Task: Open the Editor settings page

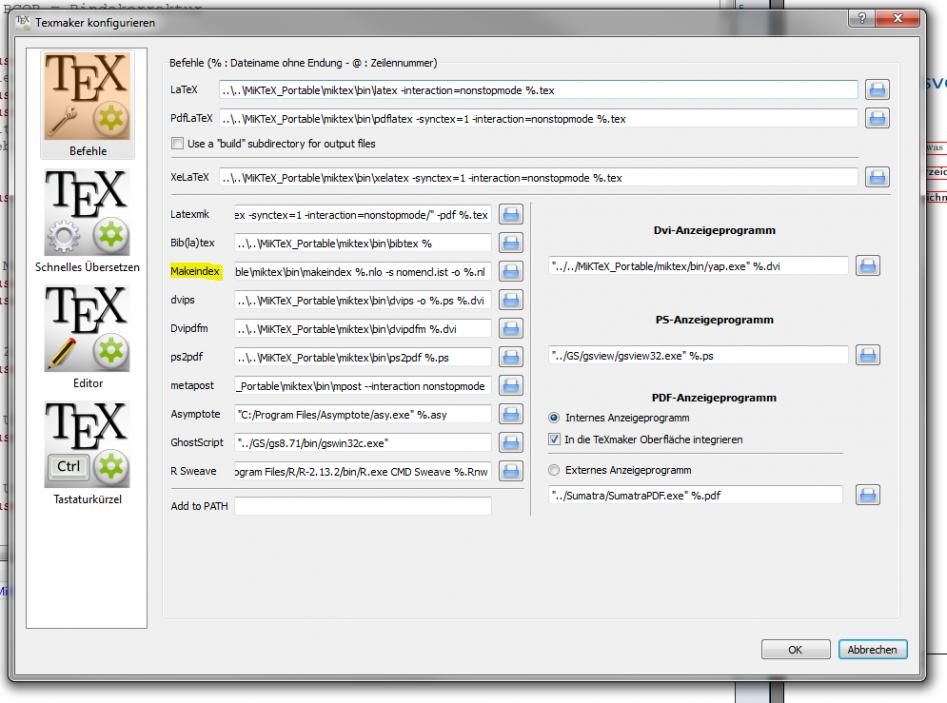Action: (x=88, y=337)
